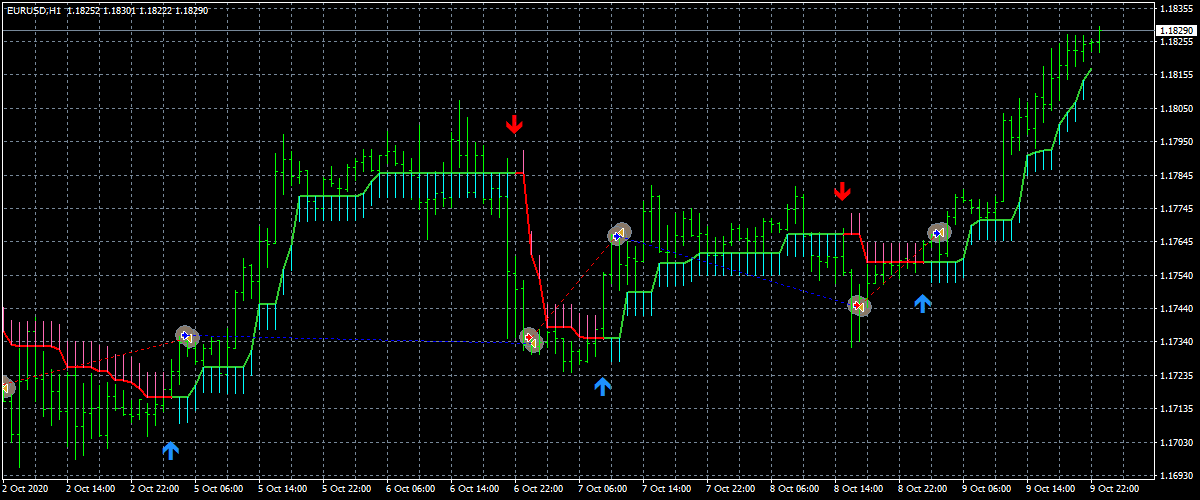The image size is (1200, 500).
Task: Click the 9 Oct 22:00 time axis label
Action: [1116, 490]
